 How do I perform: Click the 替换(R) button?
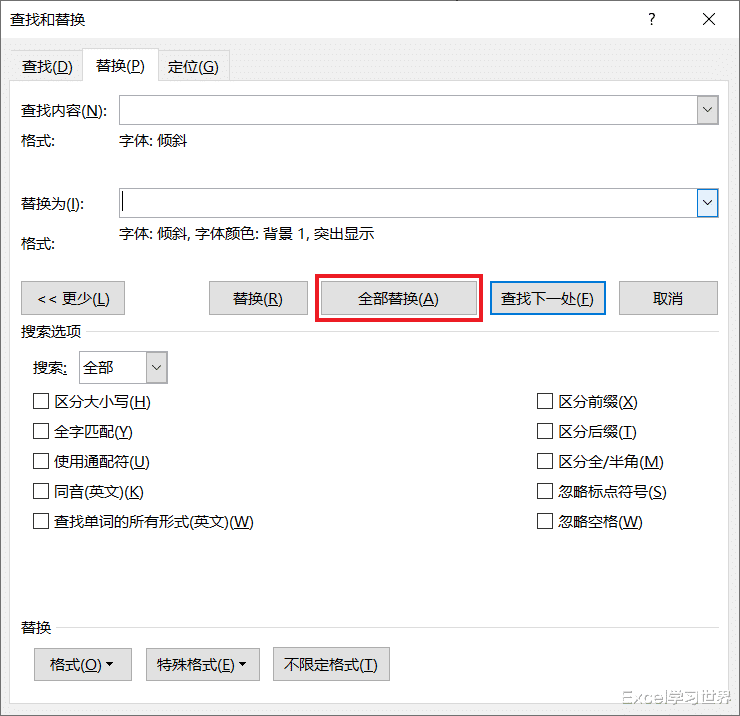pyautogui.click(x=258, y=298)
